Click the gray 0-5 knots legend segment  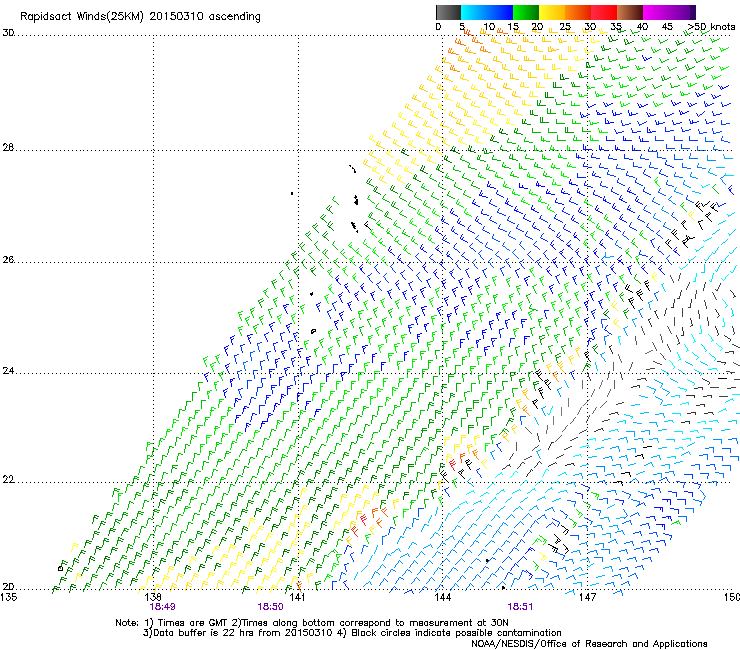coord(448,12)
